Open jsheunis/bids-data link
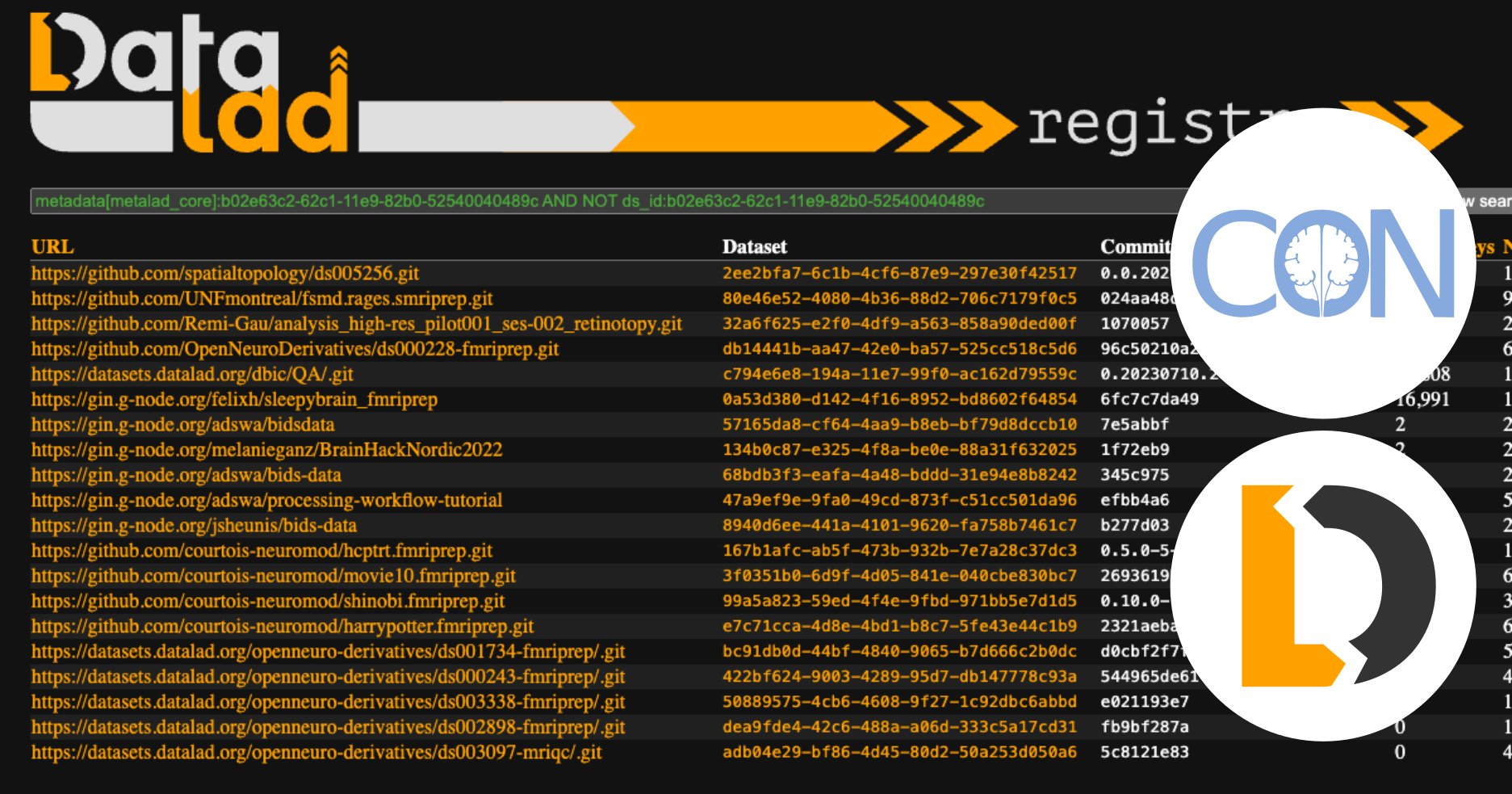The image size is (1512, 794). [x=194, y=525]
